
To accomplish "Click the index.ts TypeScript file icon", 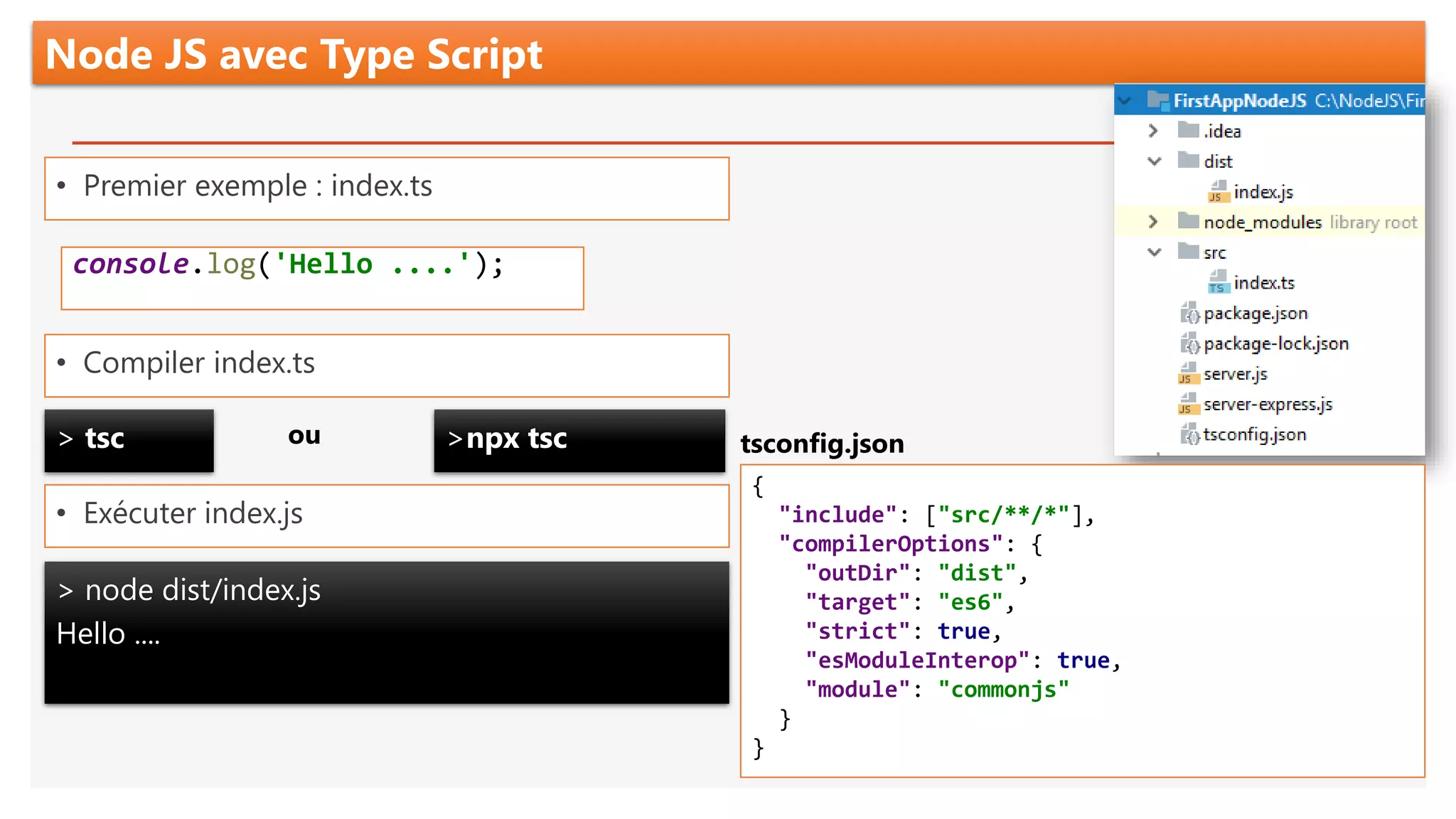I will pyautogui.click(x=1218, y=282).
